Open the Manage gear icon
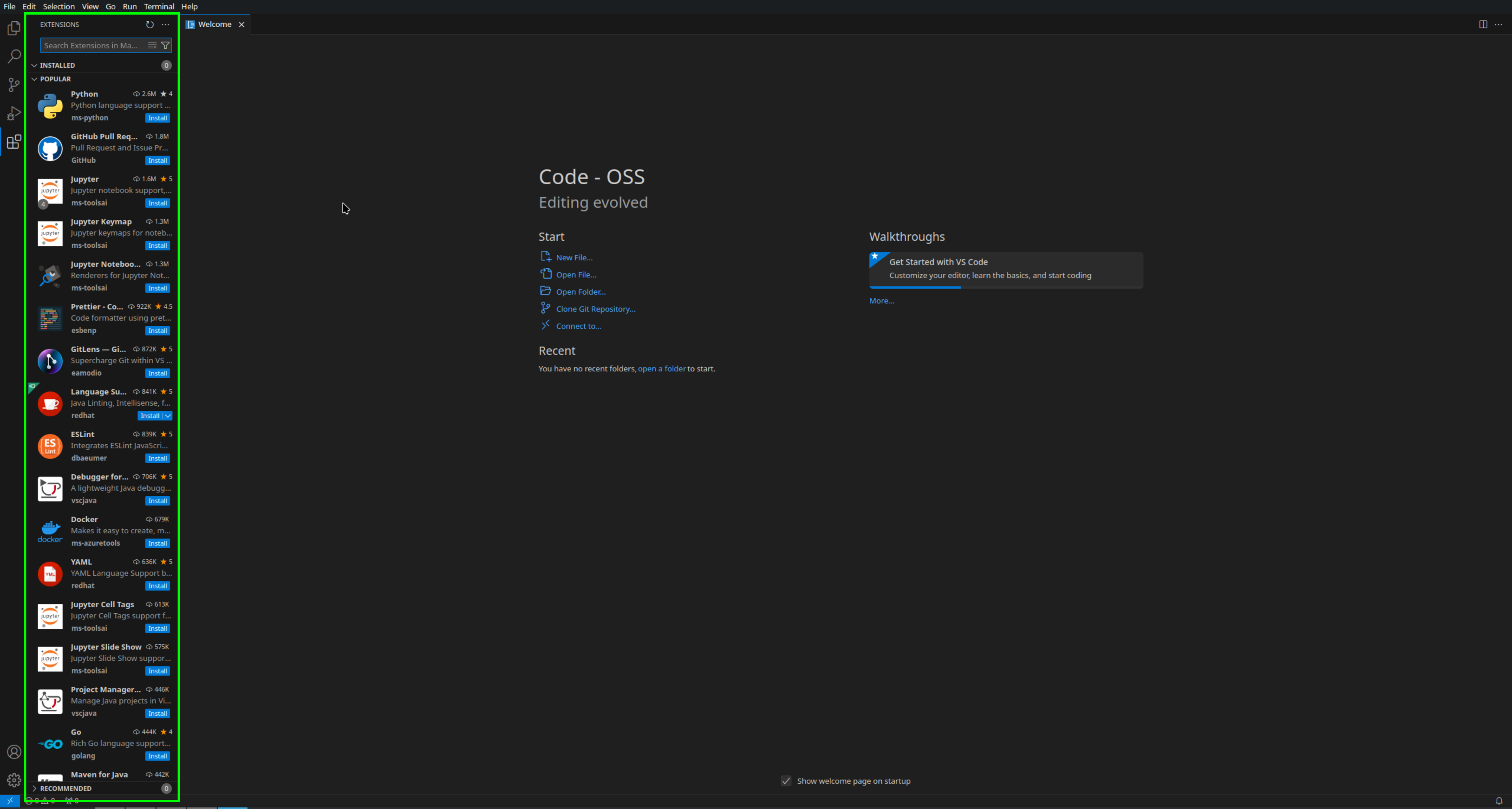 point(14,780)
